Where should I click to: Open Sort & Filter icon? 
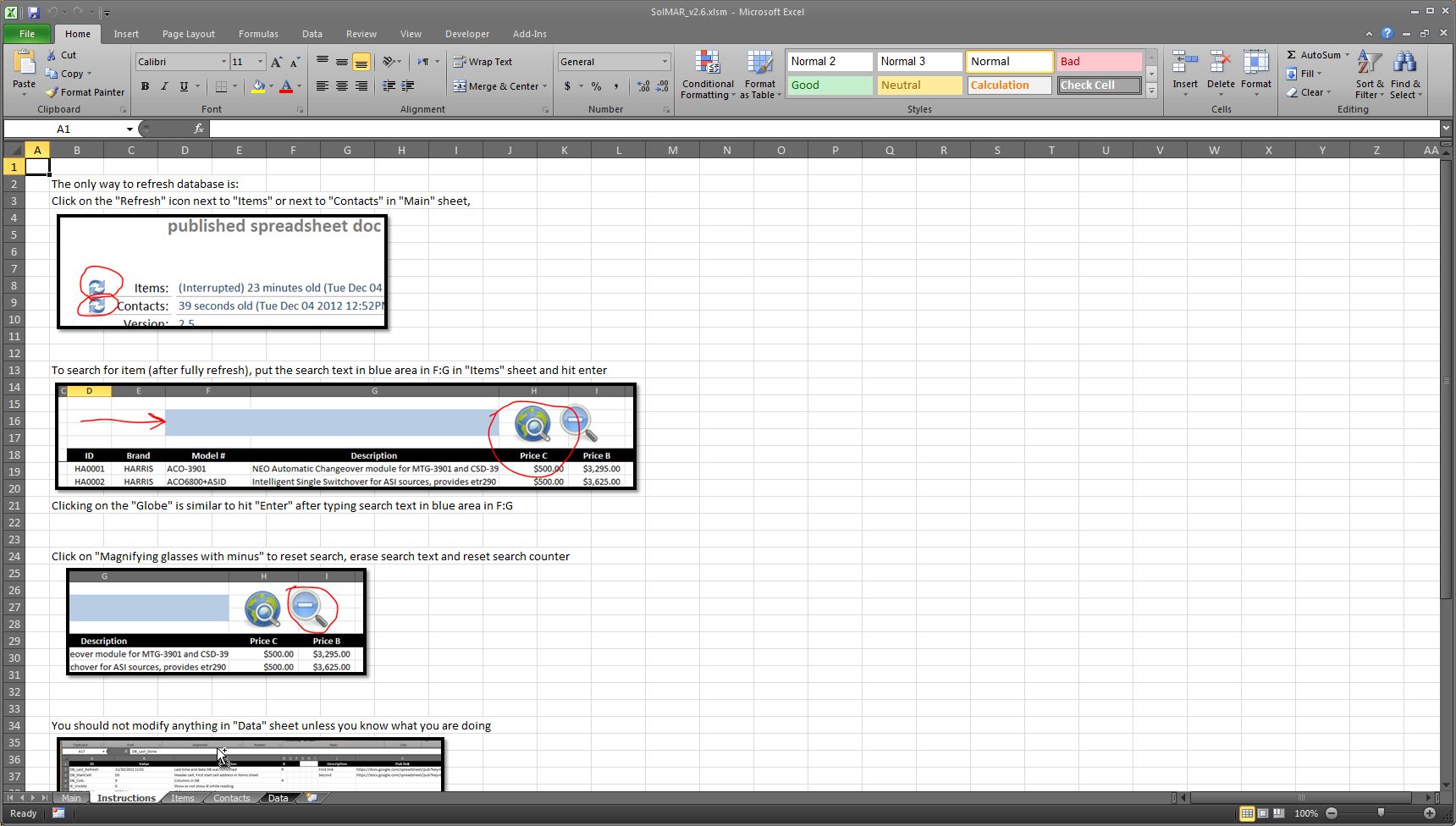(1369, 63)
